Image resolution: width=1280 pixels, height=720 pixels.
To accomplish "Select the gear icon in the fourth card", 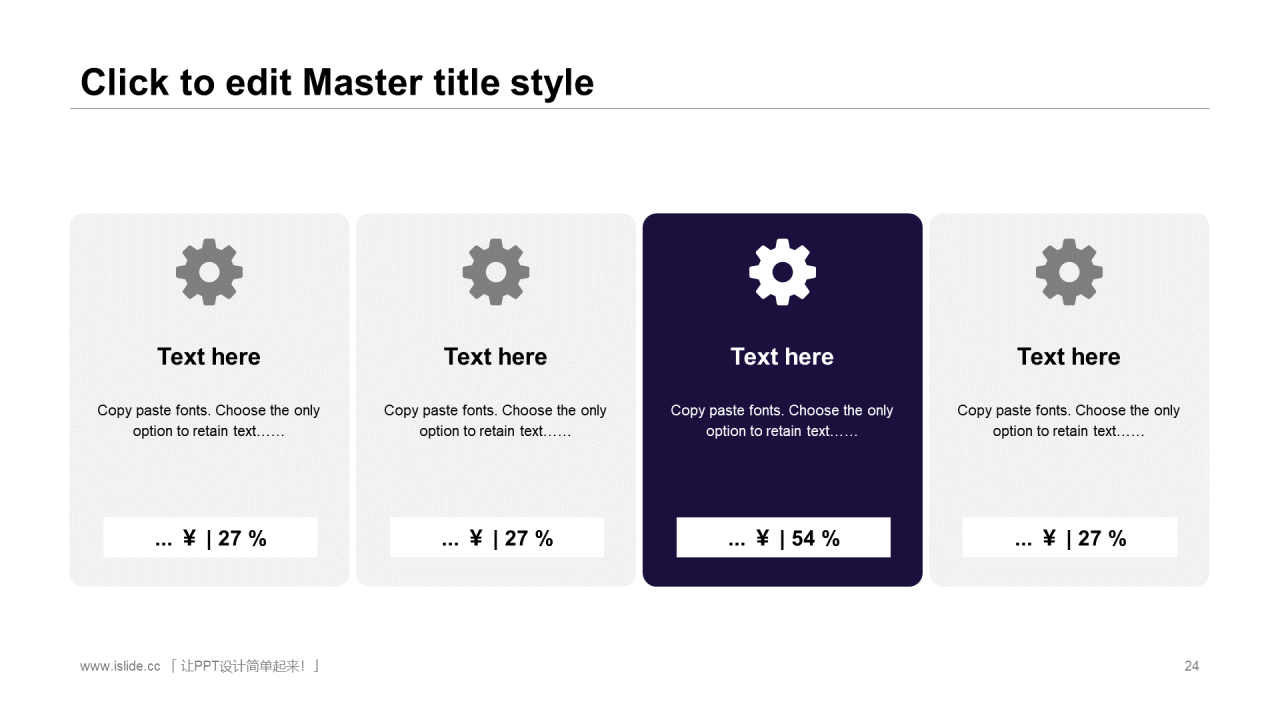I will 1069,272.
